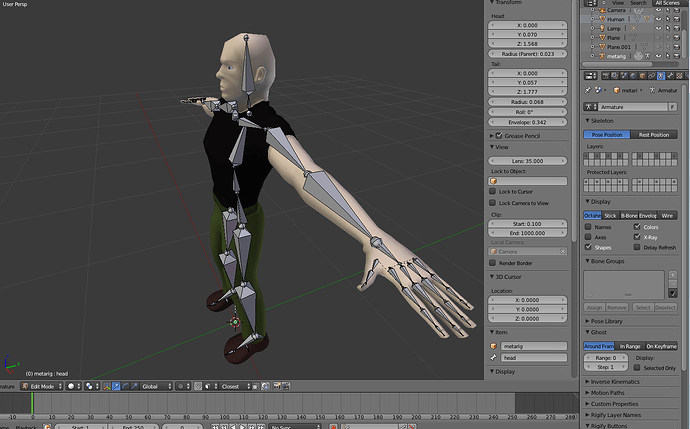Open the Armature object data tab
This screenshot has width=690, height=429.
coord(661,76)
